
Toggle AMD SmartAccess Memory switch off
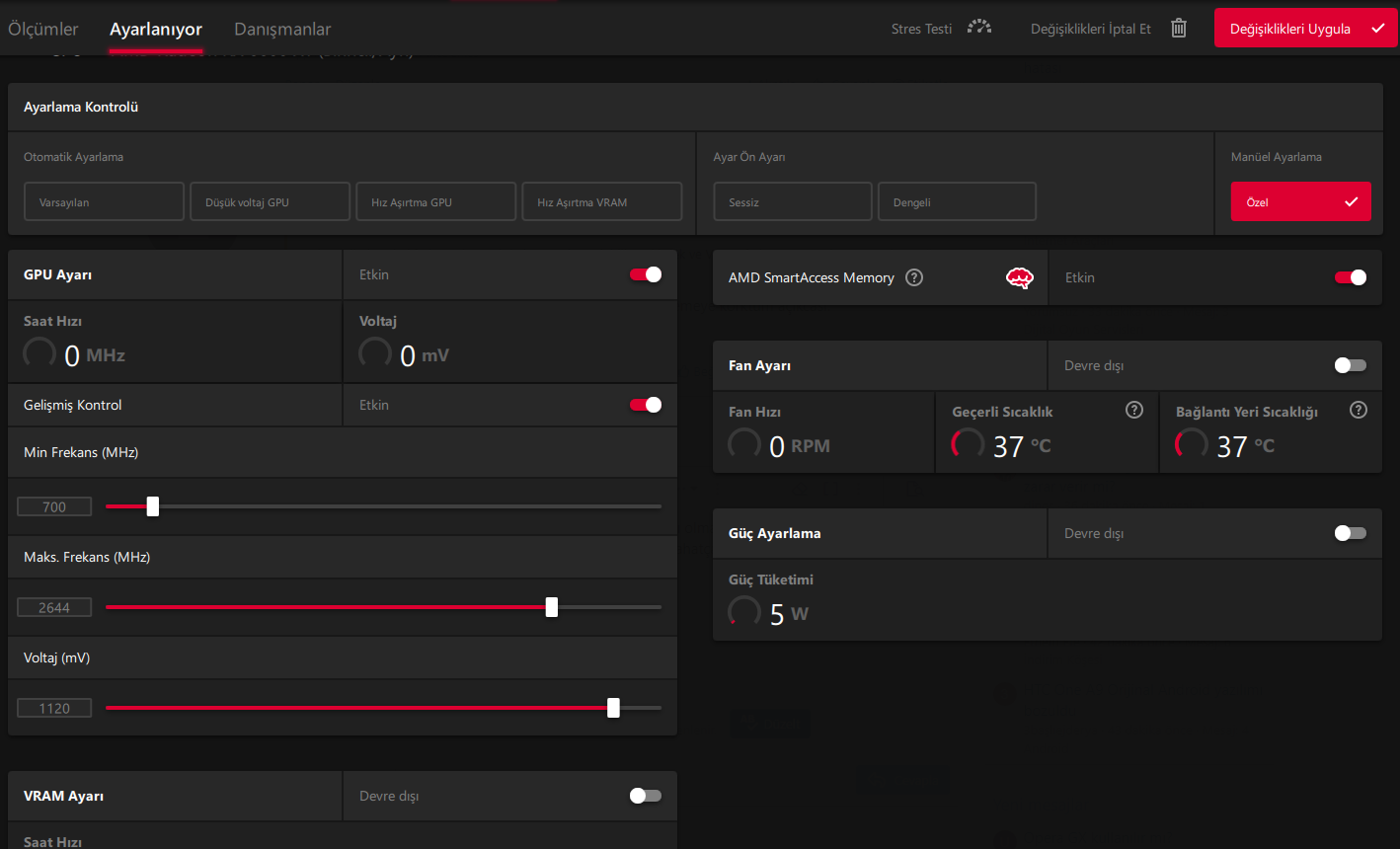point(1350,277)
